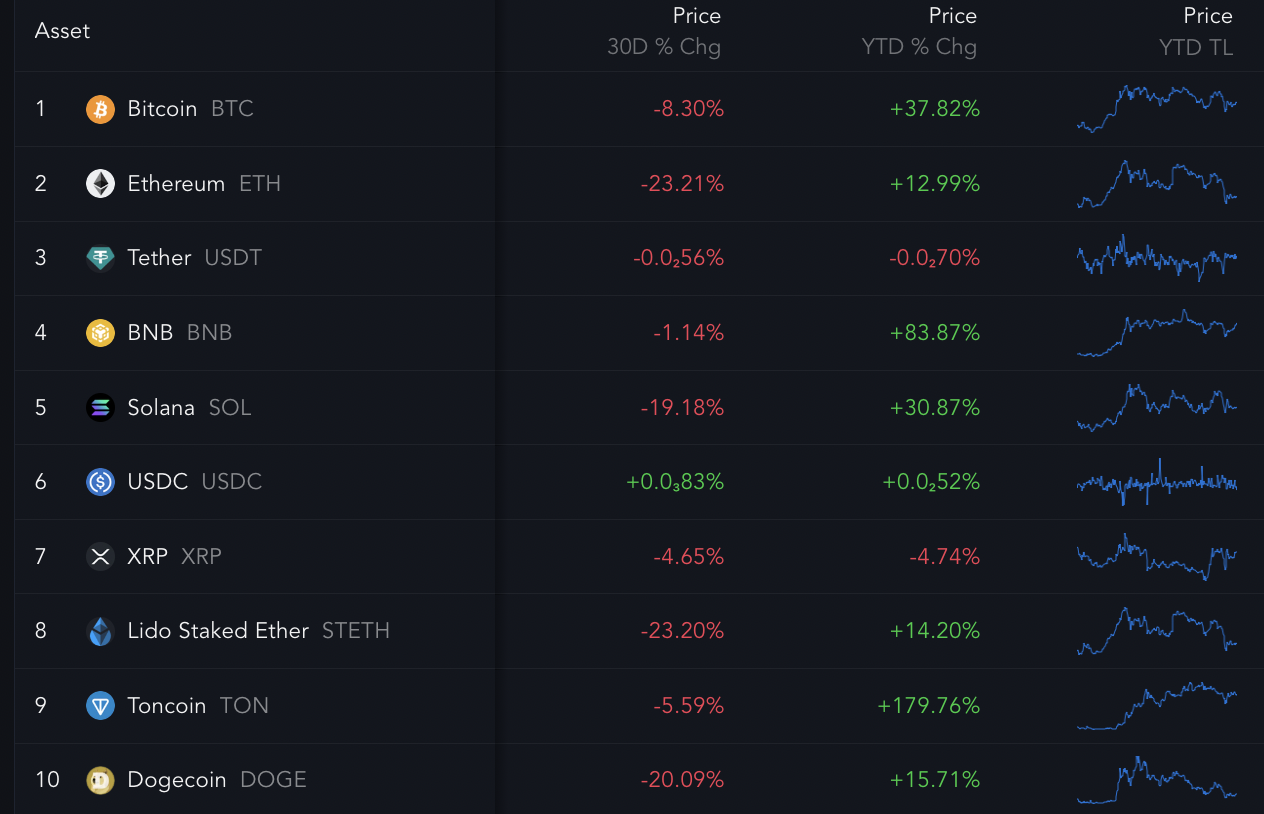Click the Ethereum diamond logo icon

[100, 184]
